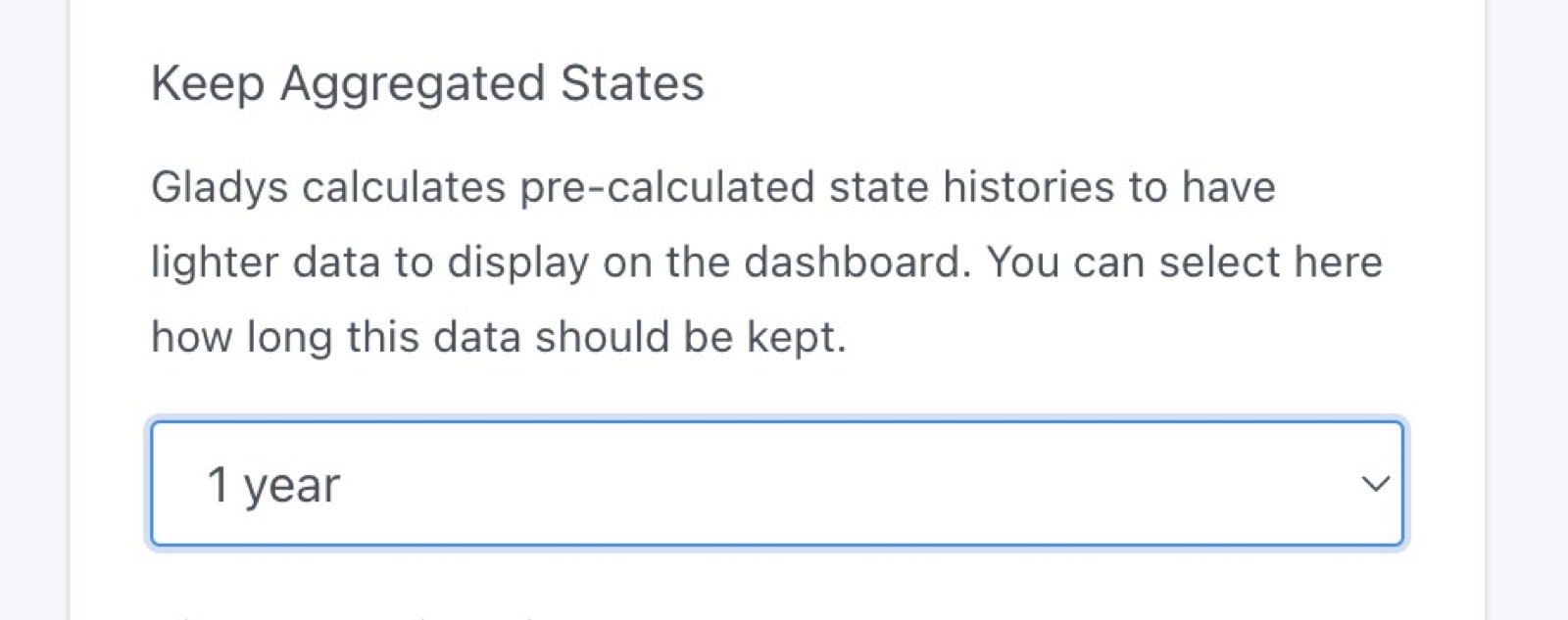Click the "Keep Aggregated States" heading

pos(427,83)
